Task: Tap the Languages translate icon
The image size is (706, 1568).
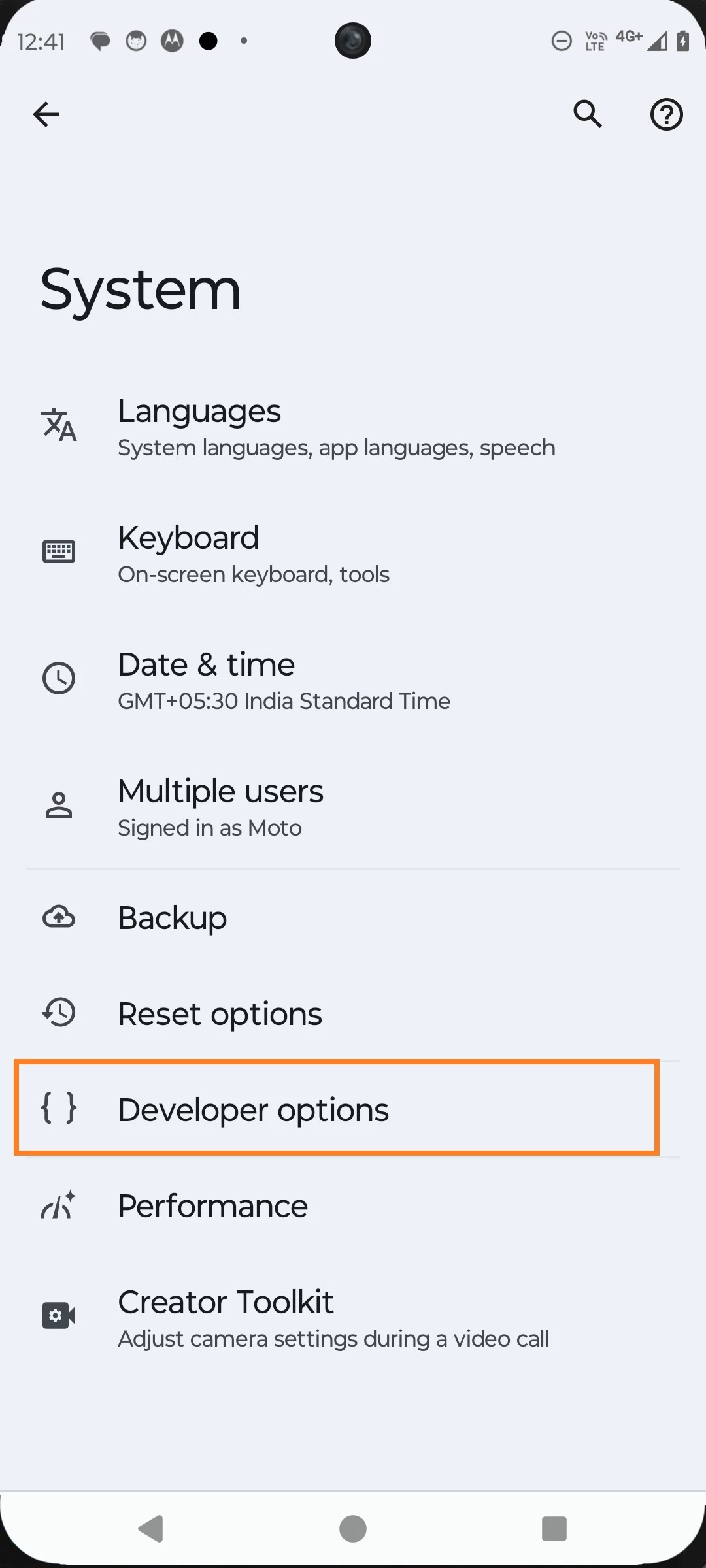Action: (59, 425)
